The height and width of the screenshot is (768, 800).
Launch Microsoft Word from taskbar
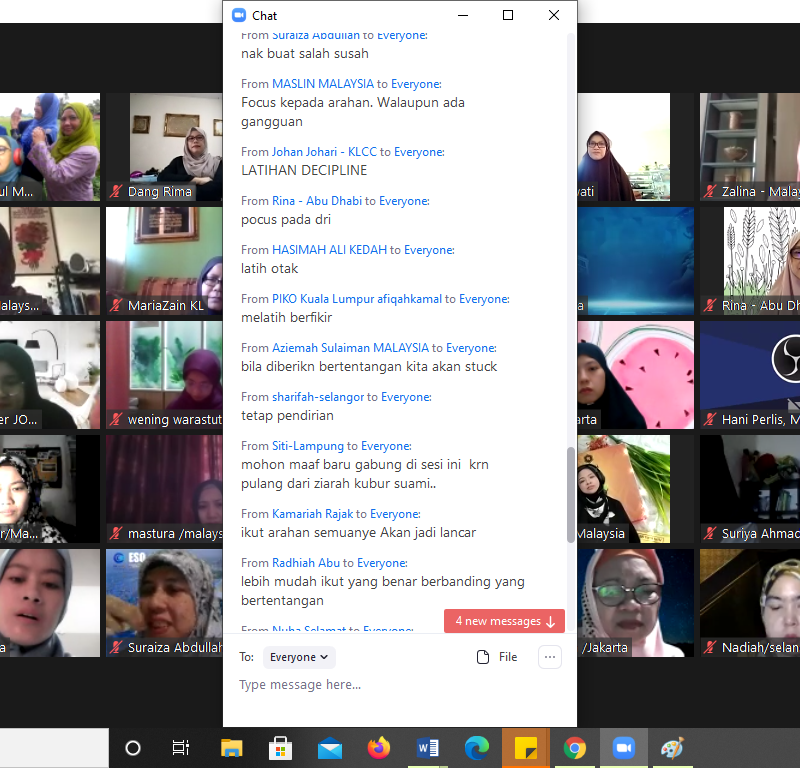(427, 748)
